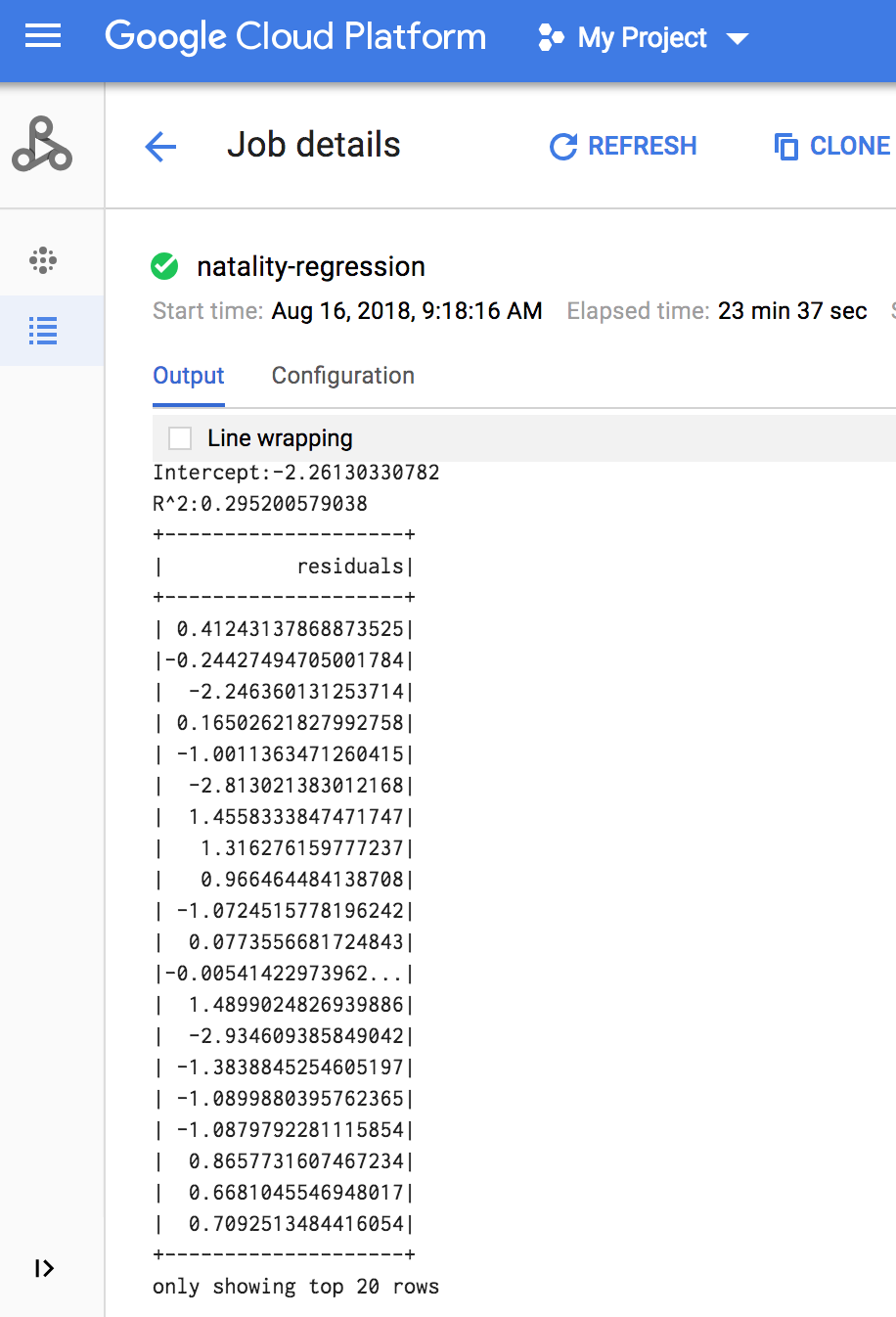Expand the My Project dropdown arrow
896x1317 pixels.
click(x=738, y=39)
